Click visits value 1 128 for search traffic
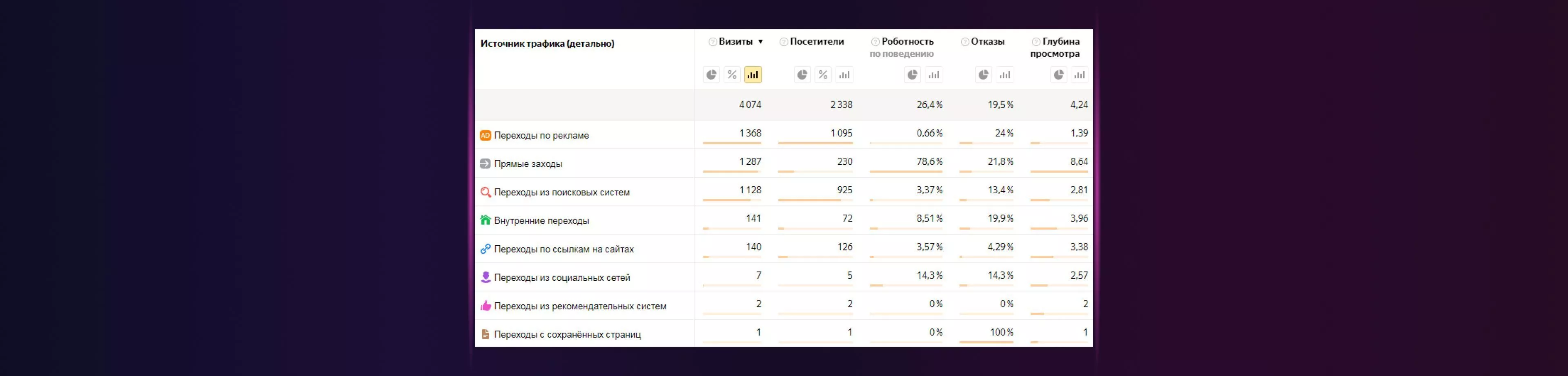1568x376 pixels. tap(750, 190)
